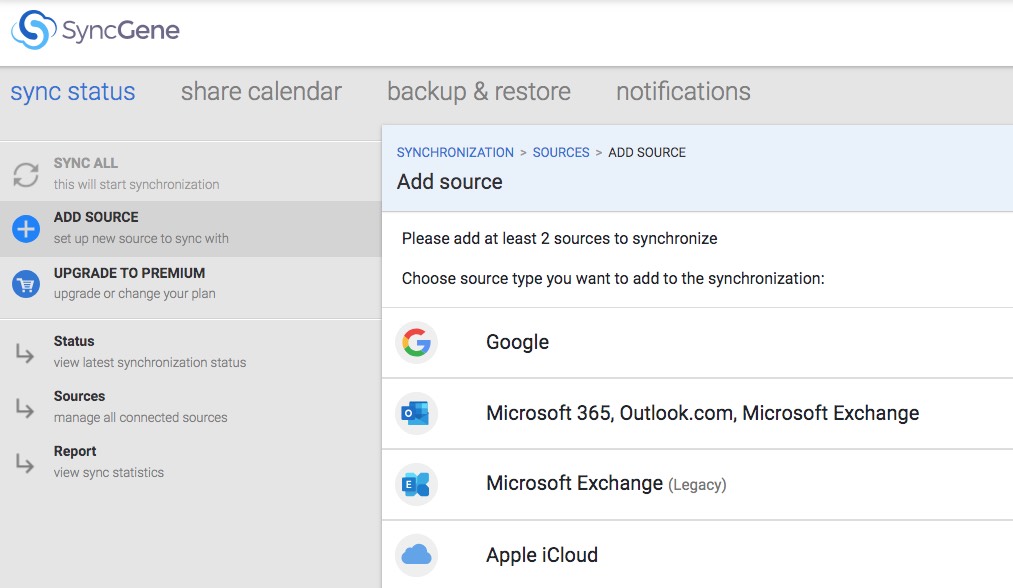Open the backup & restore tab
This screenshot has height=588, width=1013.
479,92
